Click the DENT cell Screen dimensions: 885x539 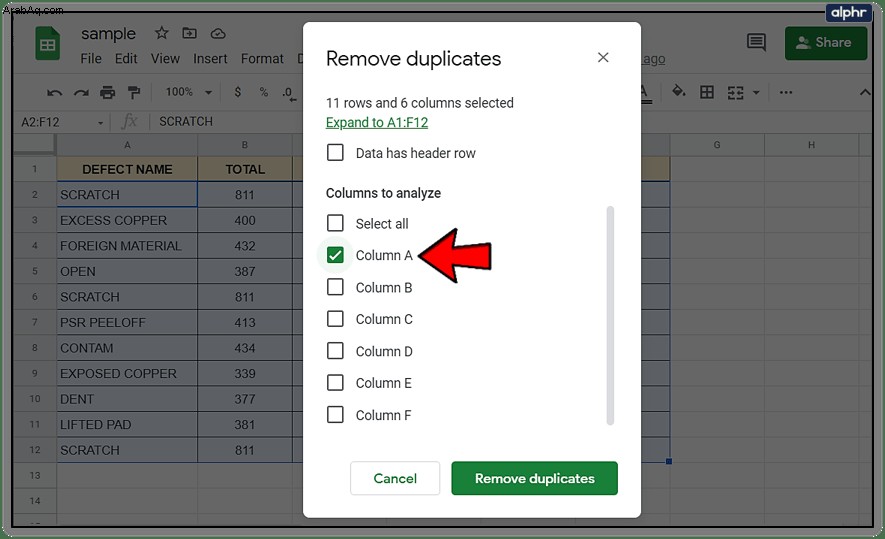127,399
